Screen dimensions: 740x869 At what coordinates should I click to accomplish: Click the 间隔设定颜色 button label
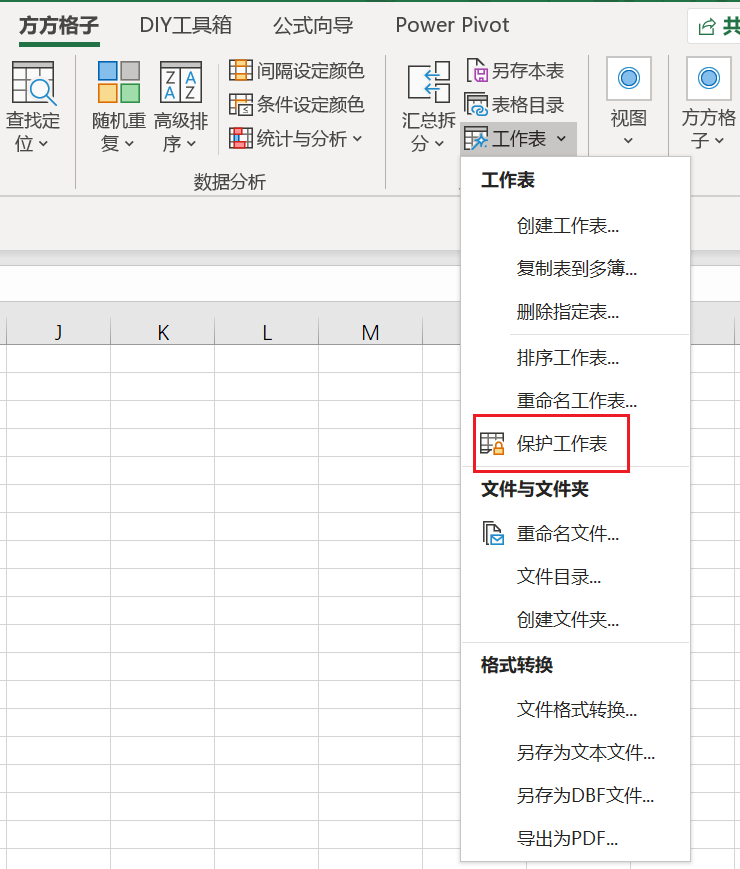[310, 70]
